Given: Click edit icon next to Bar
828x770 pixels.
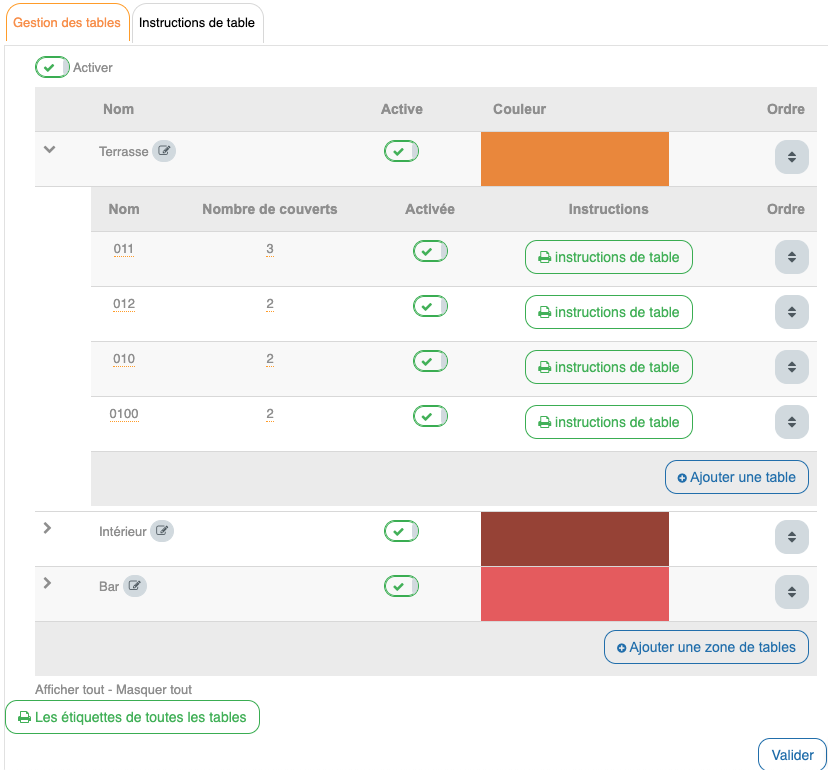Looking at the screenshot, I should (135, 586).
